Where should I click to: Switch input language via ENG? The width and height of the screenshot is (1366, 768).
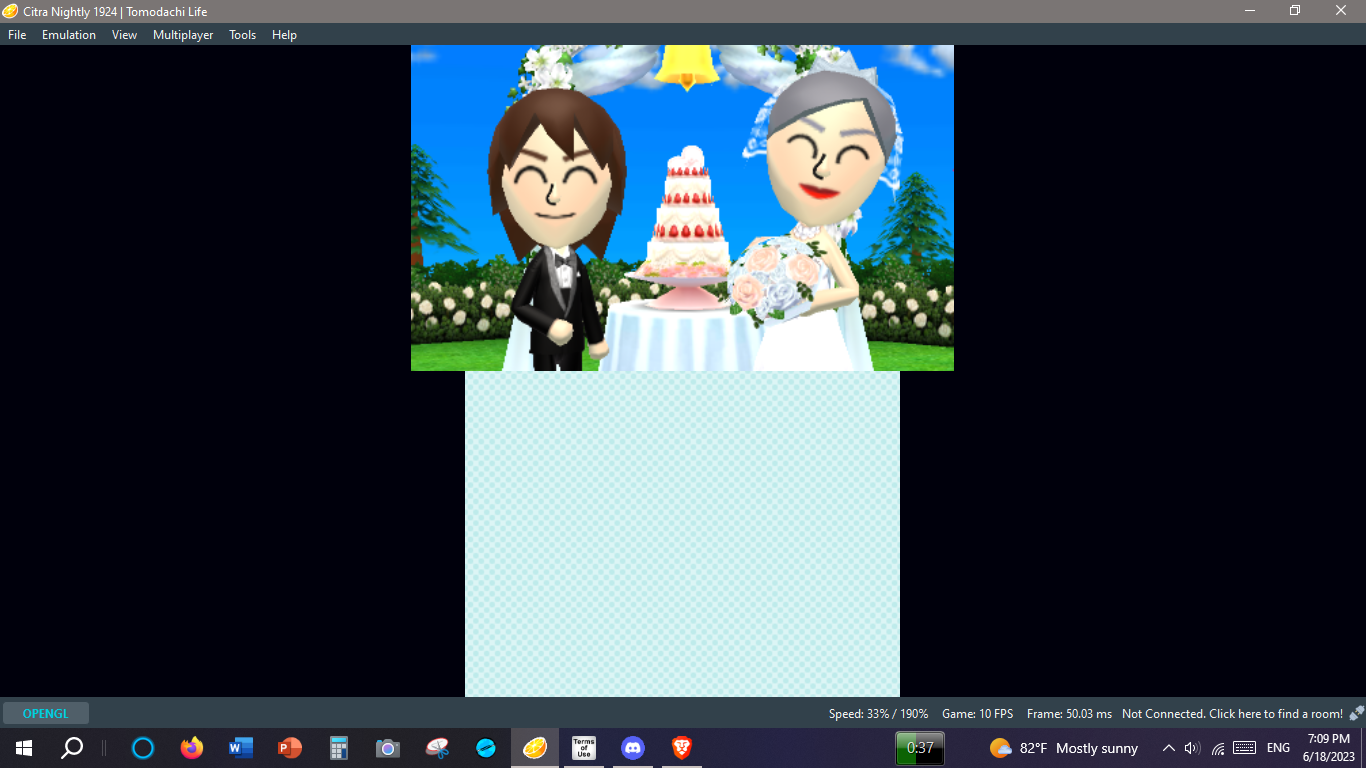[x=1278, y=748]
